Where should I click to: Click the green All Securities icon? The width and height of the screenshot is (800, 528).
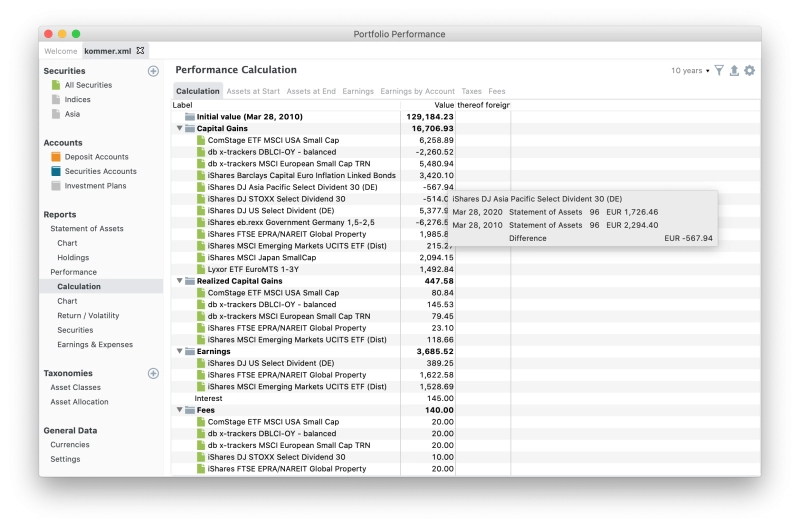56,85
